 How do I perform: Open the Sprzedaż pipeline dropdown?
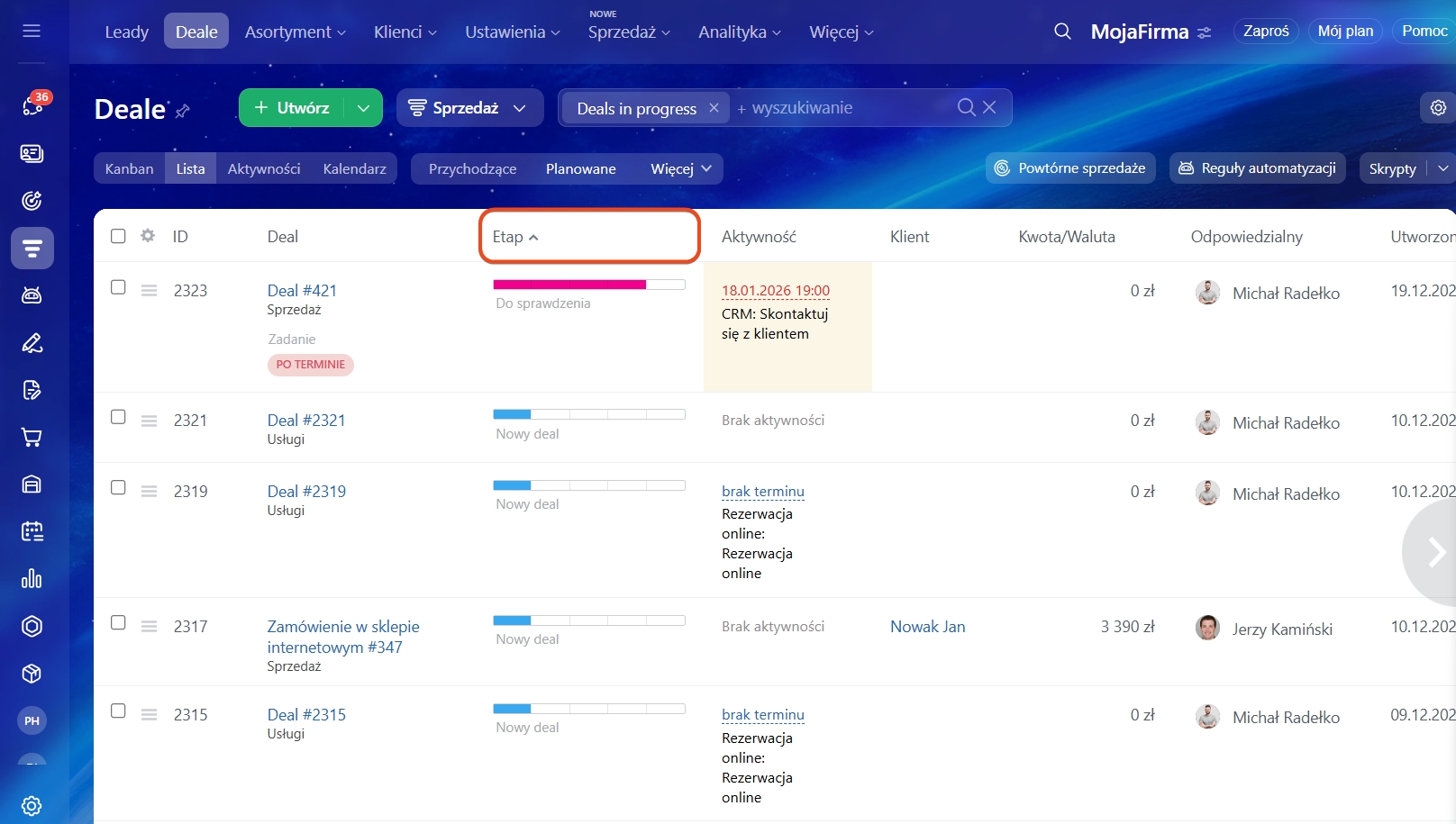coord(469,108)
